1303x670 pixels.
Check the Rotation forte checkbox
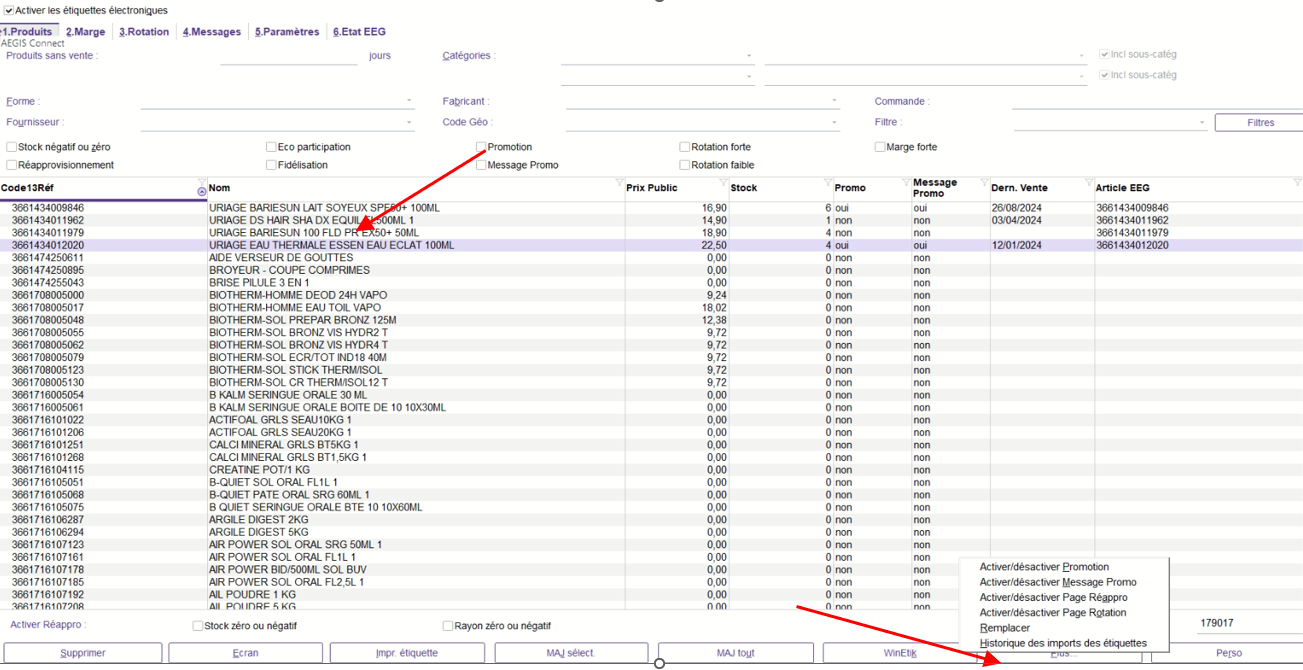coord(685,147)
